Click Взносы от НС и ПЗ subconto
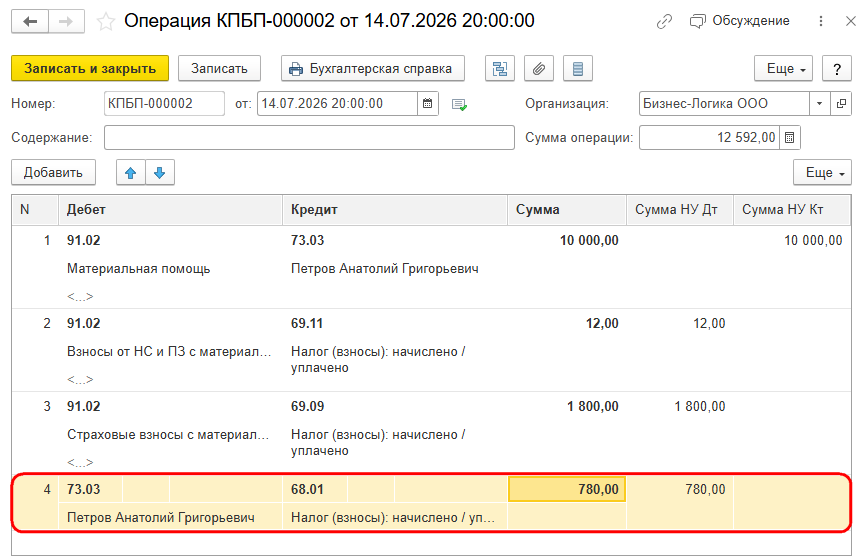Screen dimensions: 864x556 coord(169,352)
